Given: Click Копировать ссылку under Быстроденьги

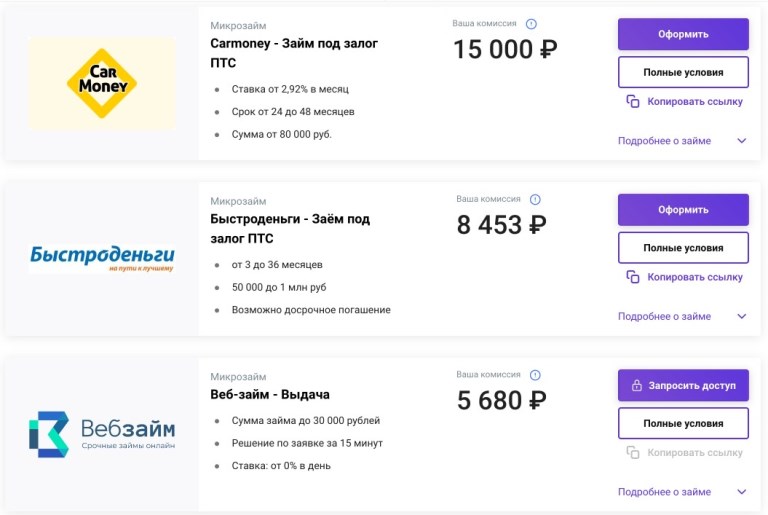Looking at the screenshot, I should point(694,277).
